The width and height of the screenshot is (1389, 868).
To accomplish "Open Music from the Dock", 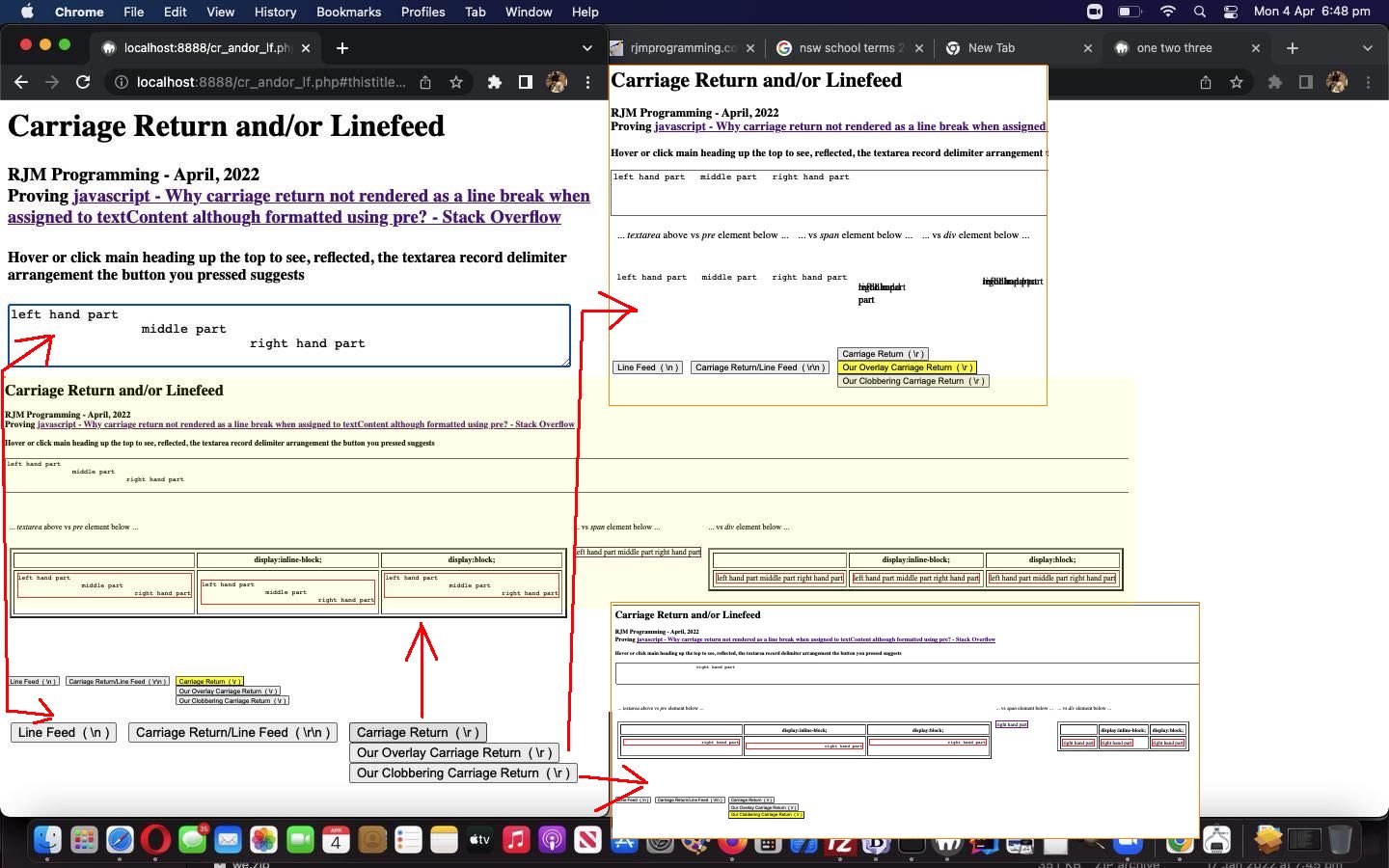I will pyautogui.click(x=518, y=840).
